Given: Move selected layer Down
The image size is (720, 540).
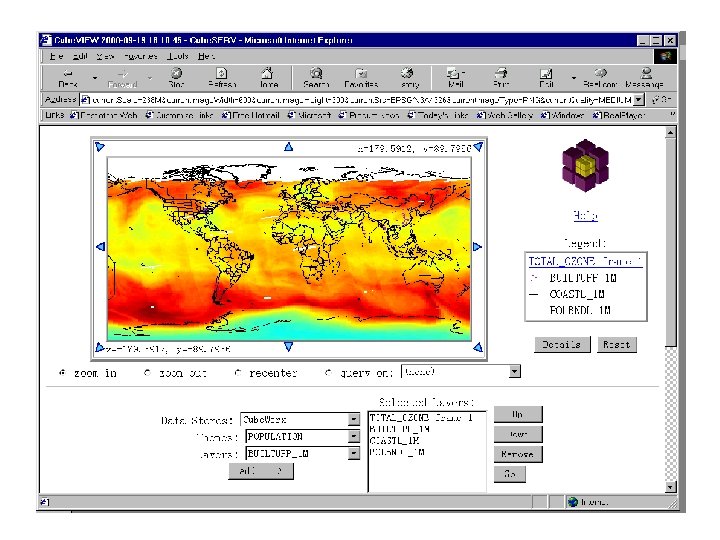Looking at the screenshot, I should click(518, 434).
